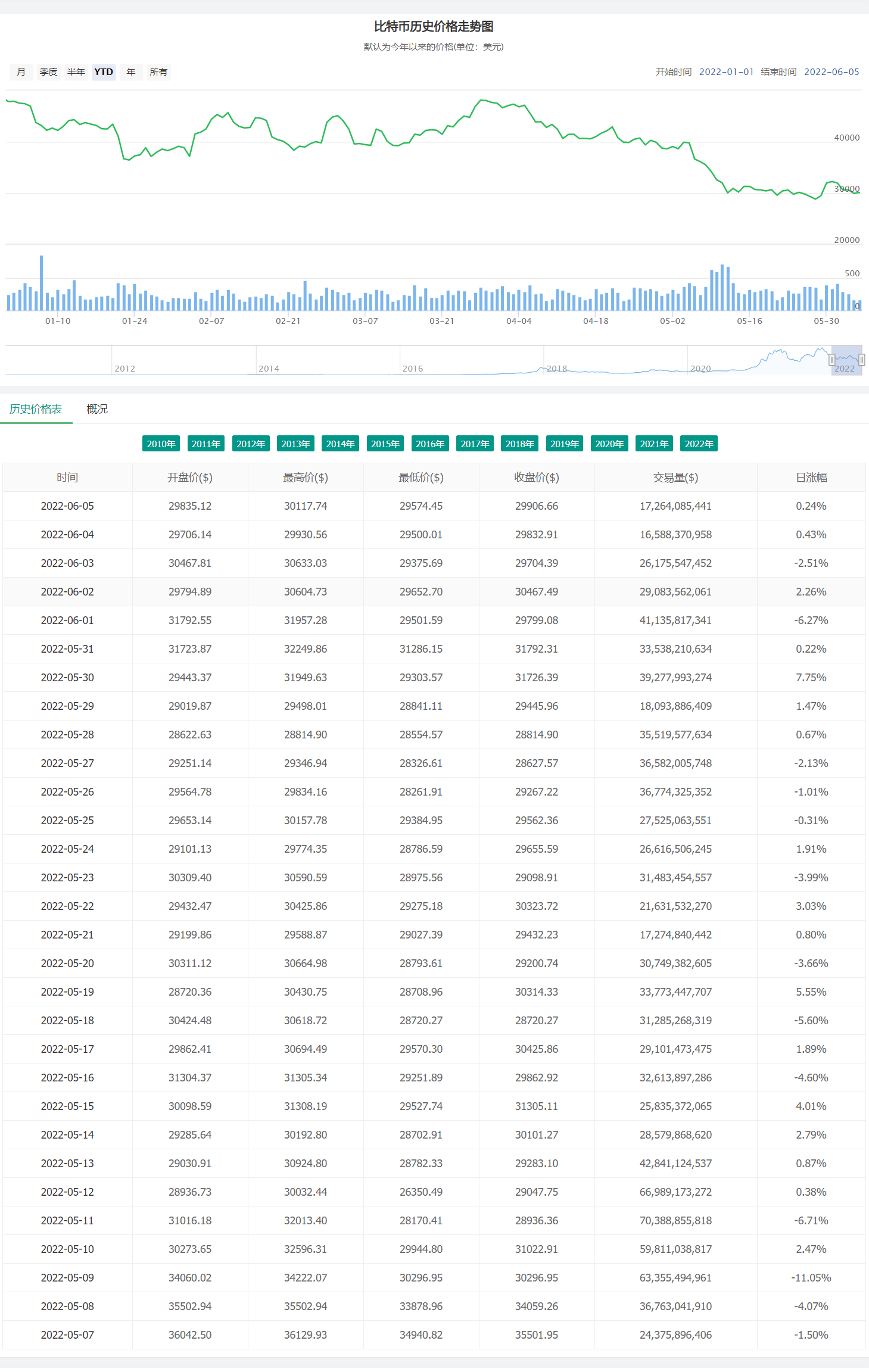Click the end date 2022-06-05 field

(831, 72)
